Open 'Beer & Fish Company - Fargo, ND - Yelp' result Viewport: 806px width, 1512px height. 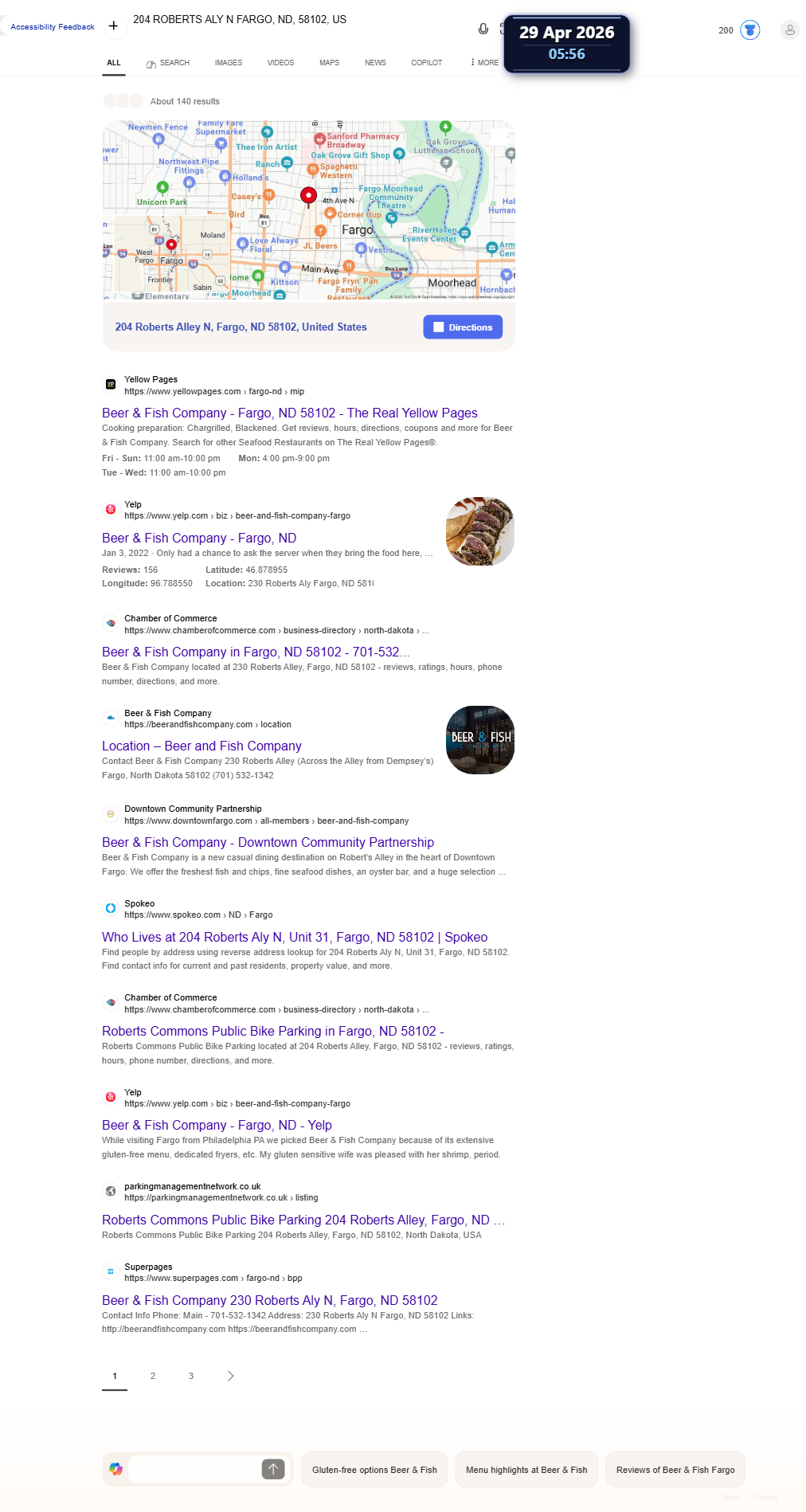217,1126
